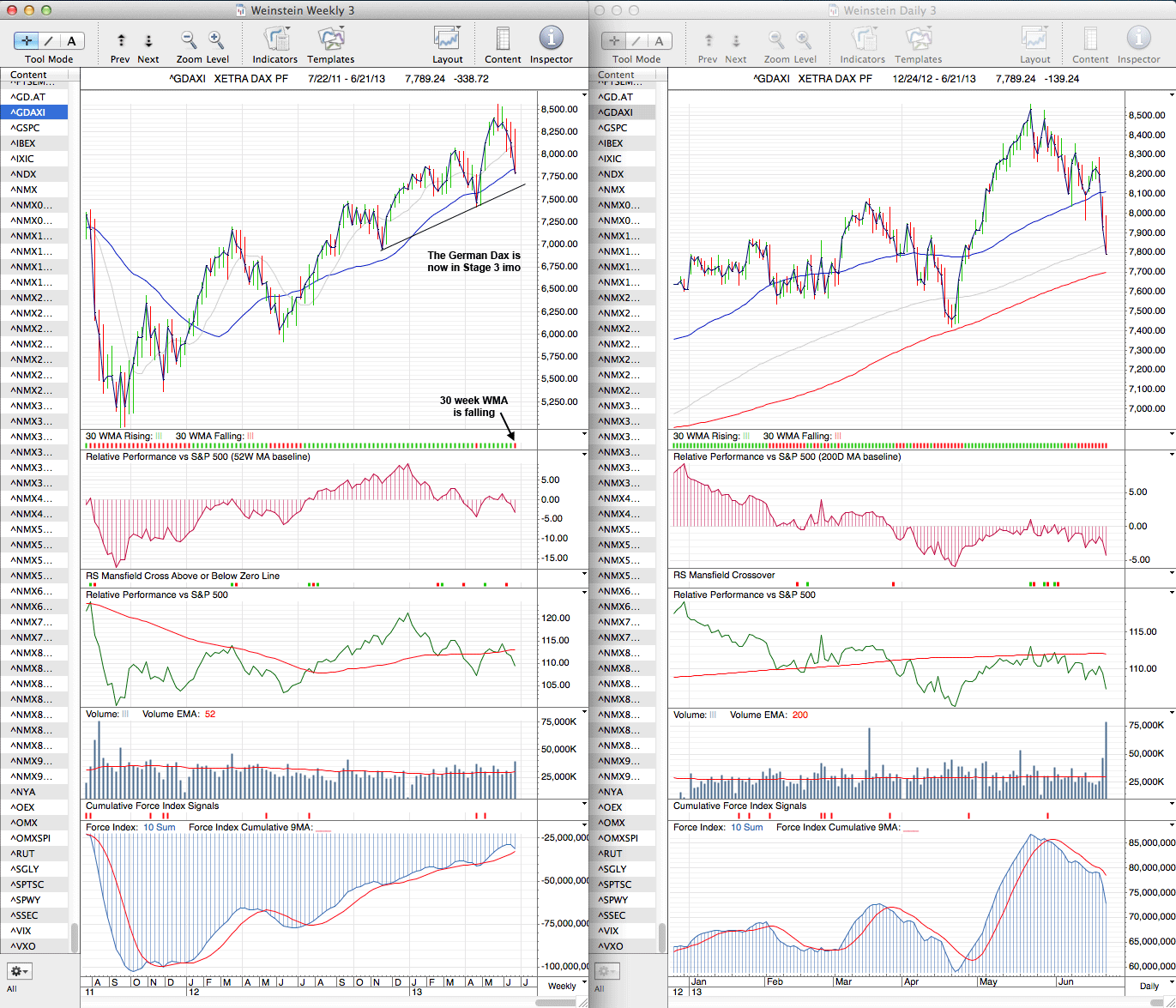Select ^NYA in Weinstein Weekly symbol list

[x=34, y=792]
